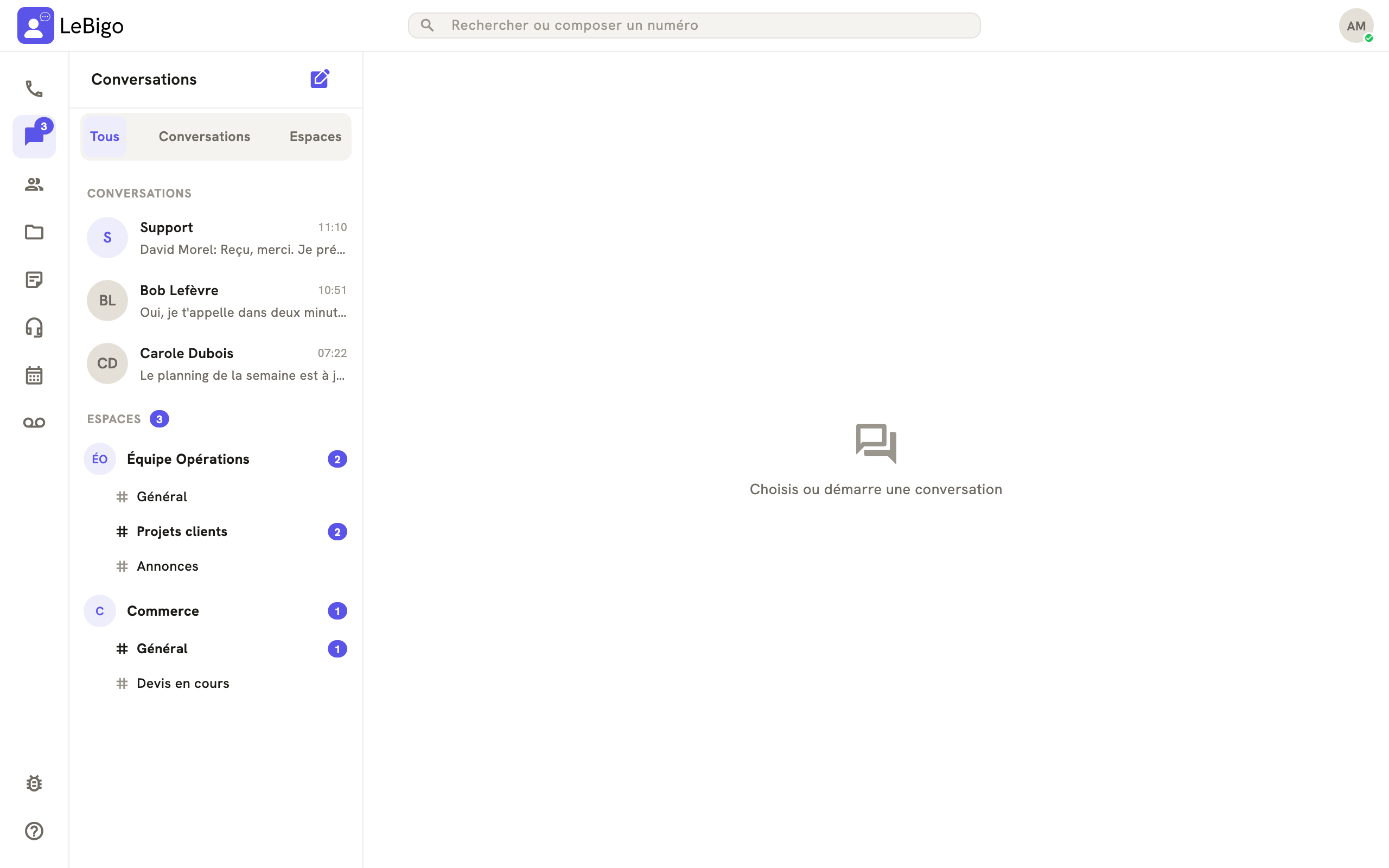Focus the search or dial number field

[694, 25]
